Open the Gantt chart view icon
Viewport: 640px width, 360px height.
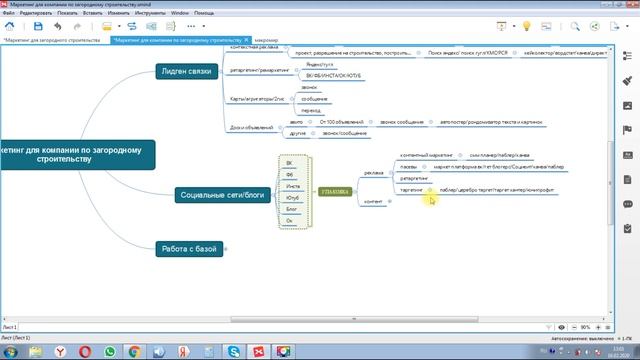pos(546,26)
